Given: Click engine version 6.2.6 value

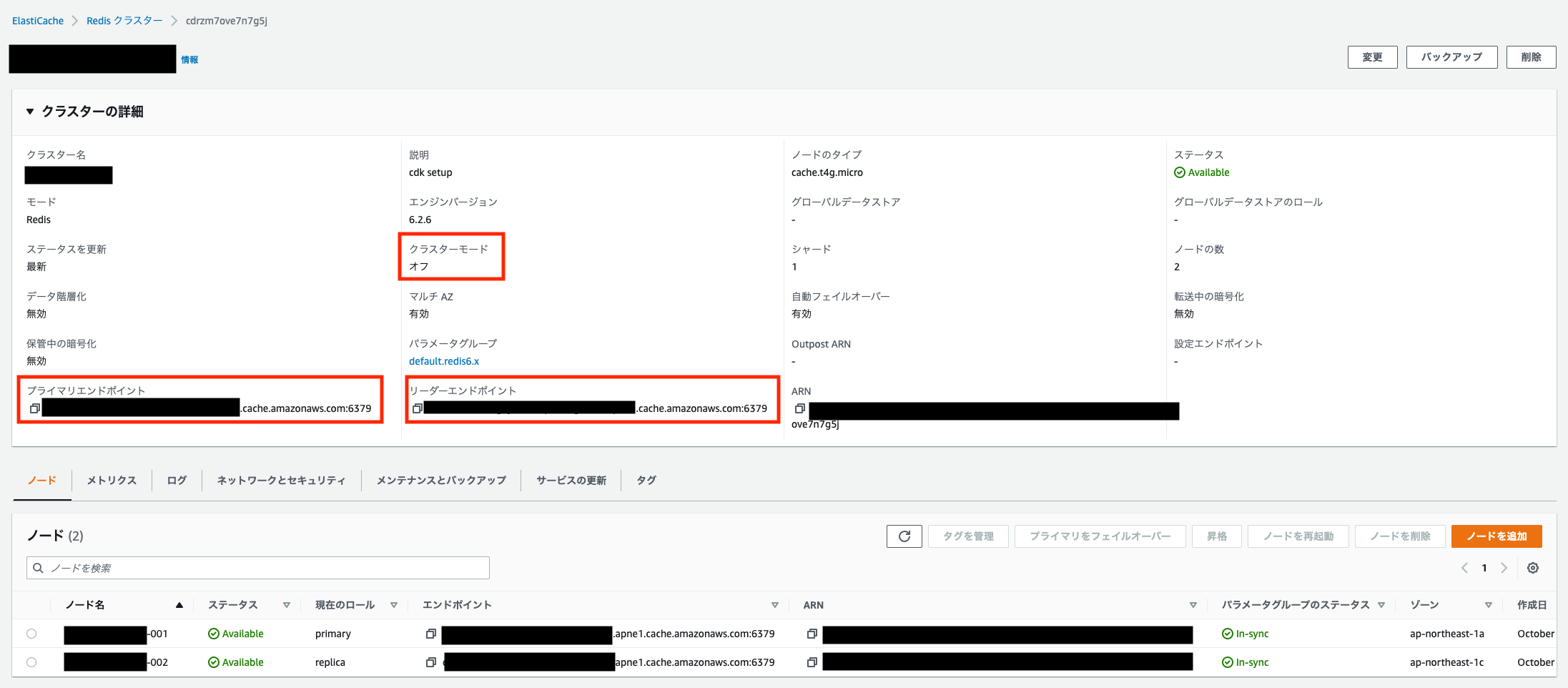Looking at the screenshot, I should (420, 220).
